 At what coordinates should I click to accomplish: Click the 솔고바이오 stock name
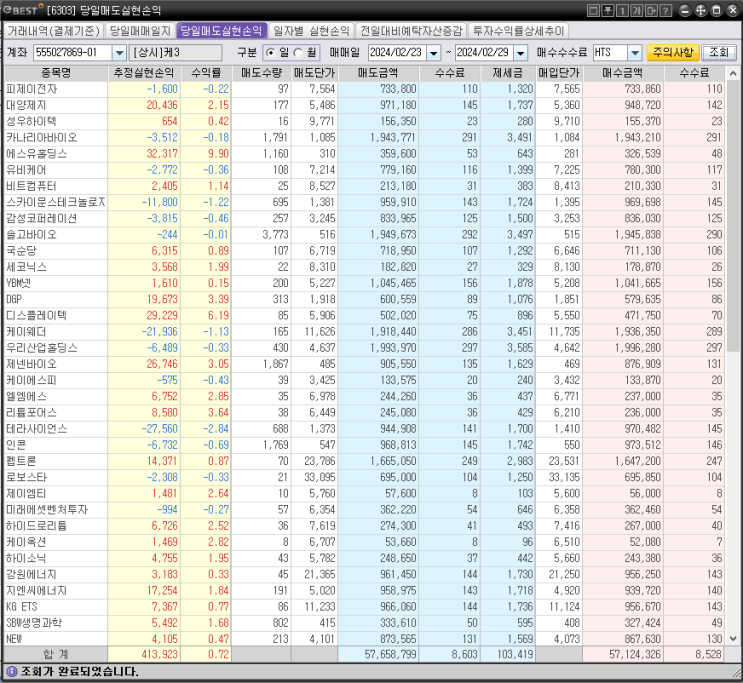tap(31, 235)
